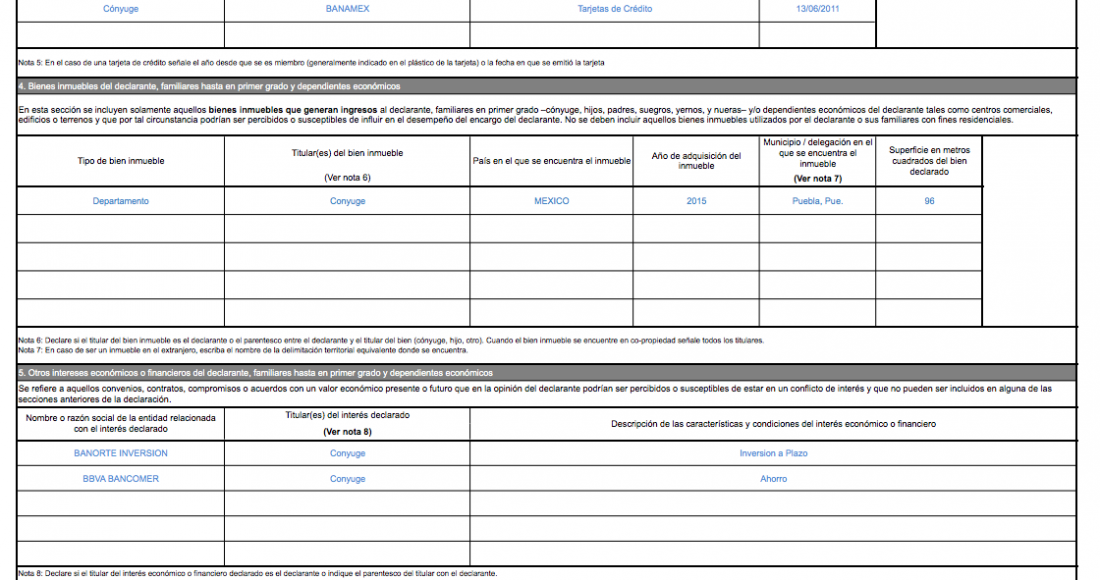Select the 2015 acquisition year field
Screen dimensions: 1100x580
tap(696, 201)
